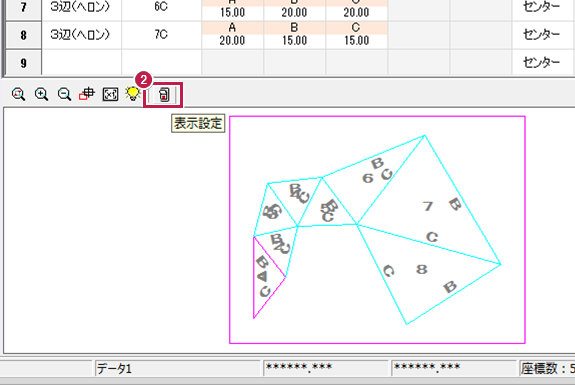The width and height of the screenshot is (575, 385).
Task: Fit entire drawing with zoom-all icon
Action: (110, 94)
